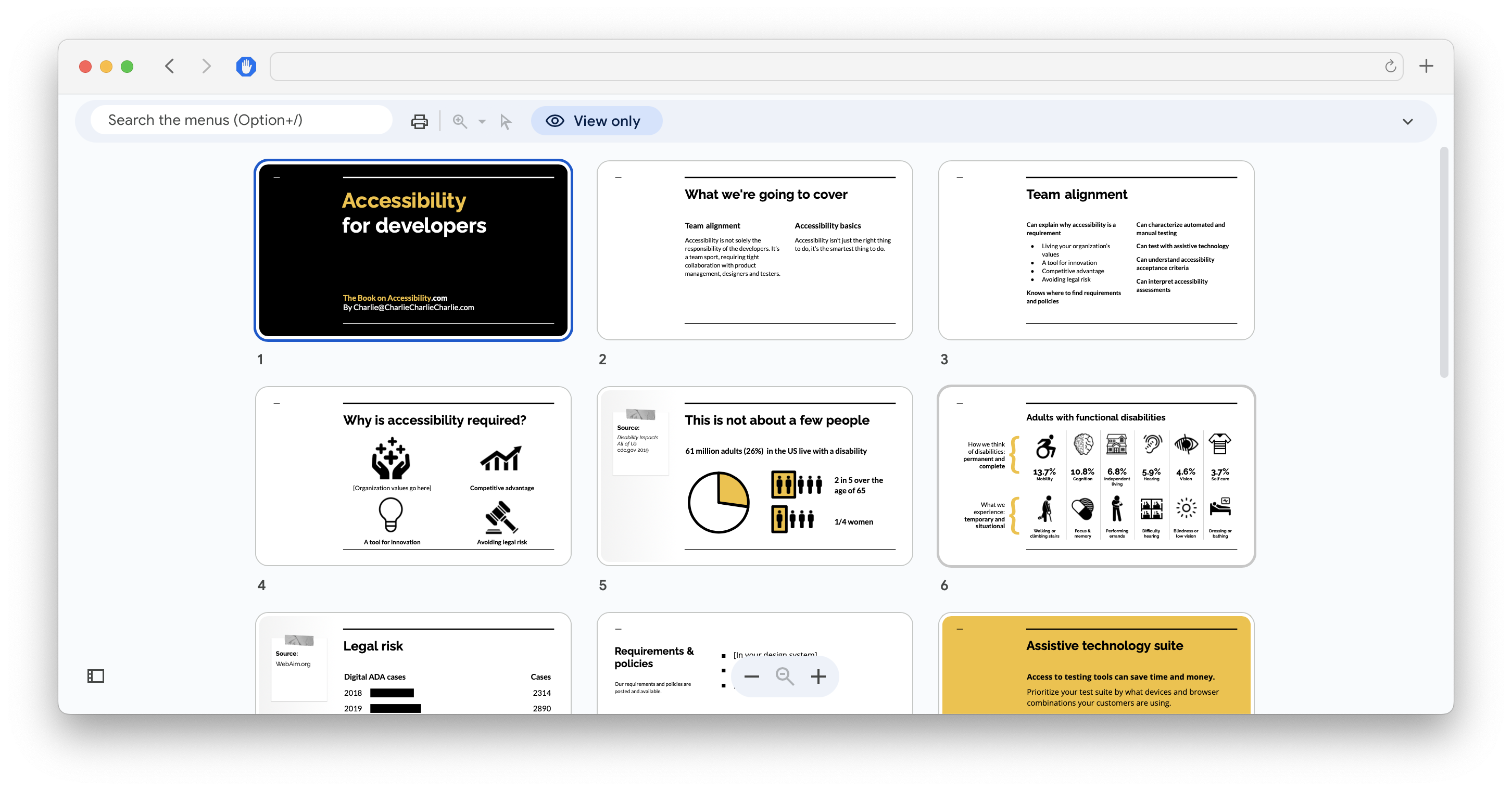Screen dimensions: 1512x791
Task: Click the forward navigation arrow
Action: pyautogui.click(x=204, y=66)
